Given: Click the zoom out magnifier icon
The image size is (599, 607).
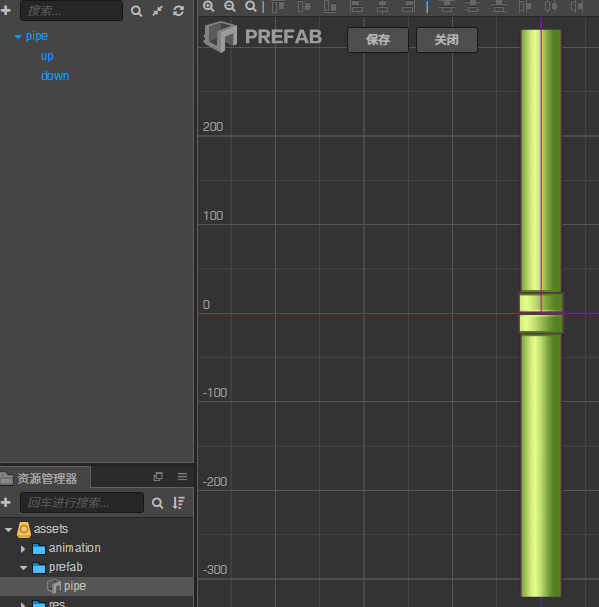Looking at the screenshot, I should coord(230,6).
